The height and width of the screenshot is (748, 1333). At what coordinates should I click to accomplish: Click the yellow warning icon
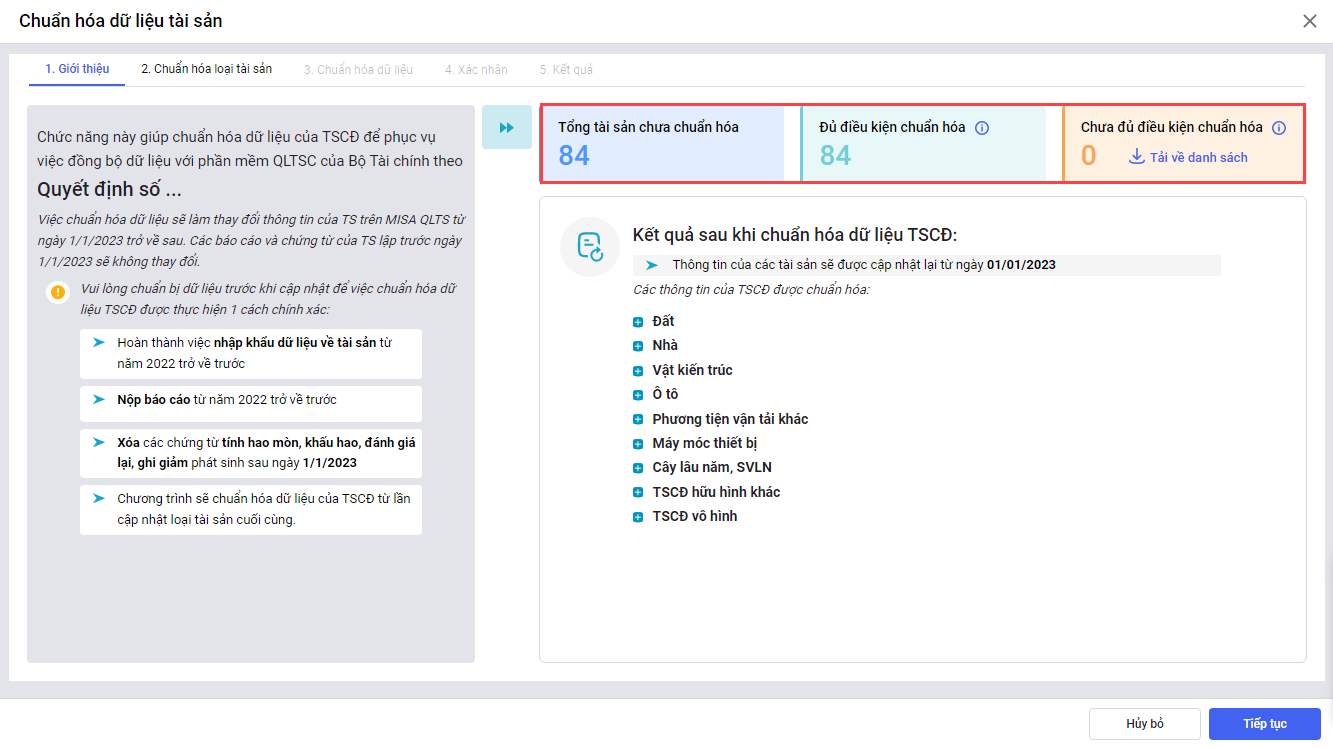tap(58, 292)
